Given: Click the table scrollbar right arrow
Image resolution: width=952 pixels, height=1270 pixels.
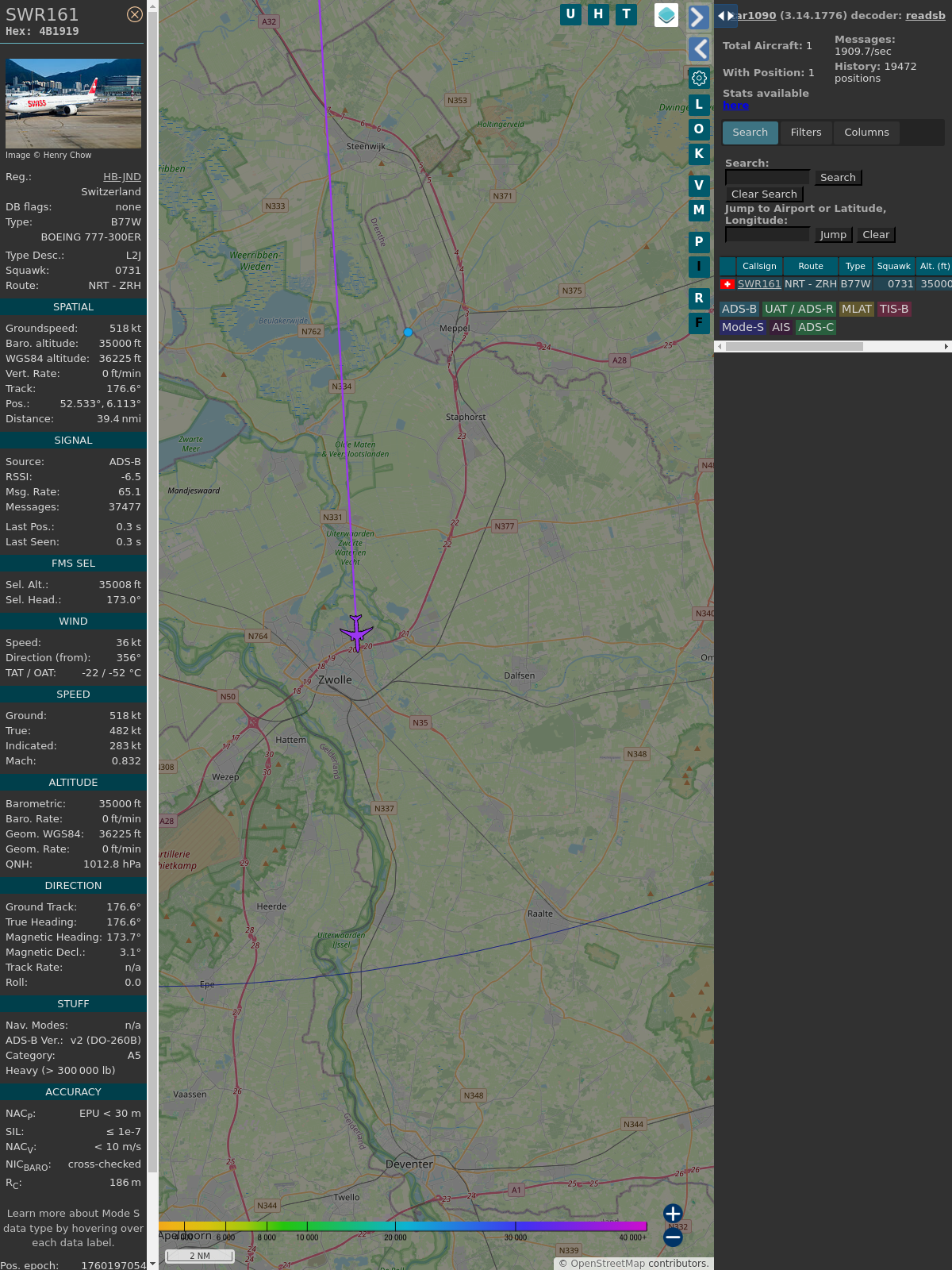Looking at the screenshot, I should coord(946,347).
